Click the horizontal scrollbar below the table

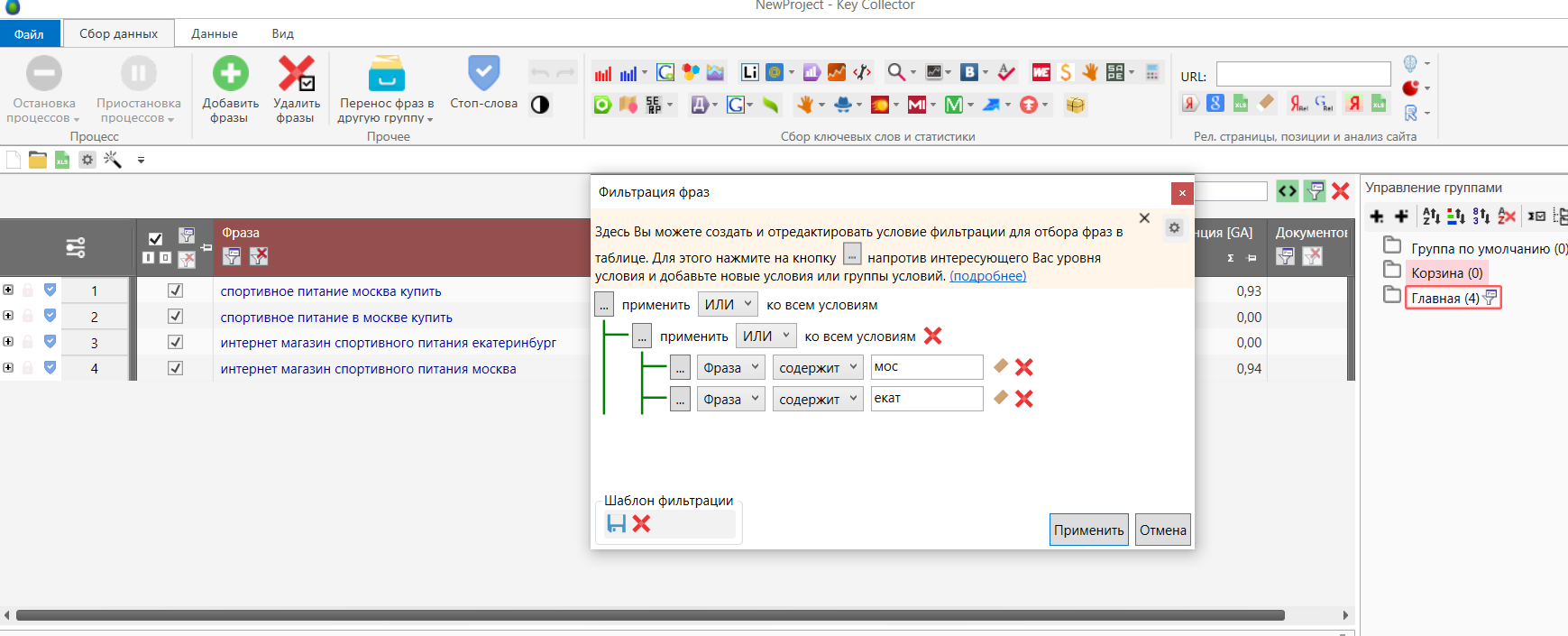point(649,615)
